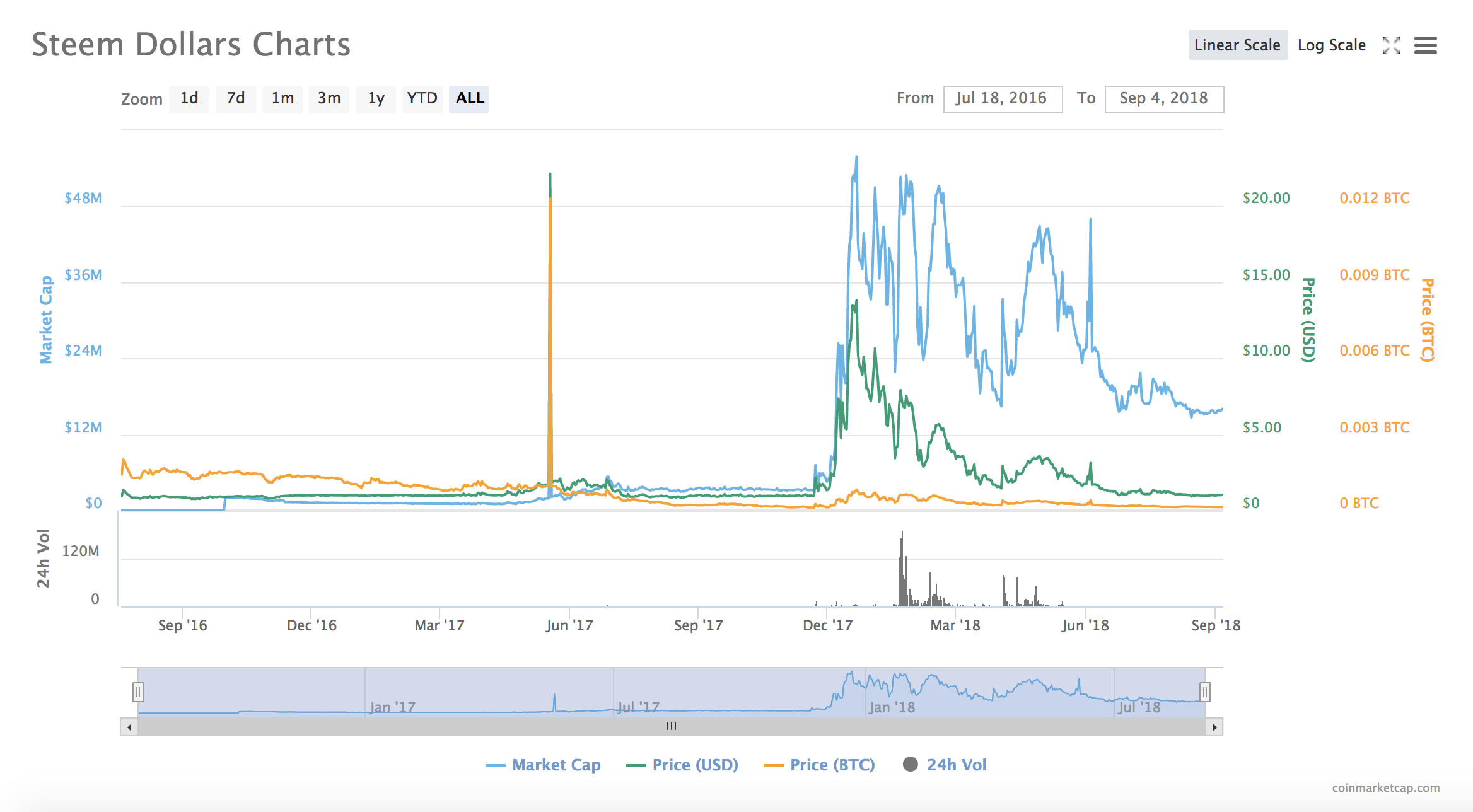This screenshot has width=1473, height=812.
Task: Click the $10.00 price axis label
Action: (1266, 351)
